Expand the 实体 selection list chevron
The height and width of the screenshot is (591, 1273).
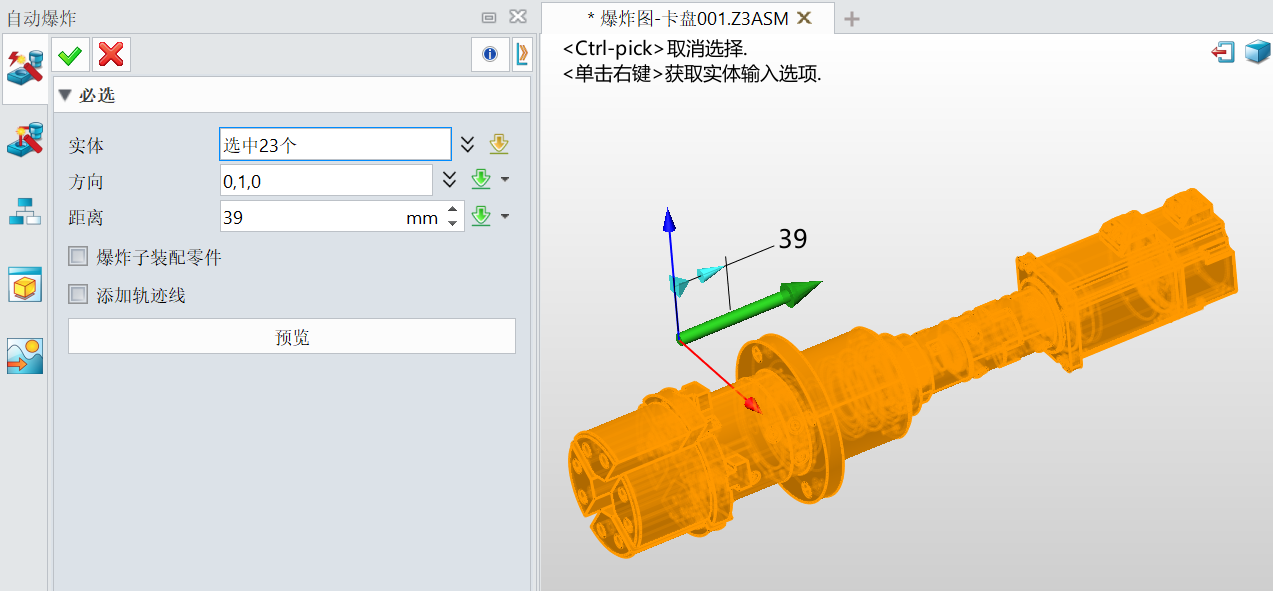[x=467, y=145]
